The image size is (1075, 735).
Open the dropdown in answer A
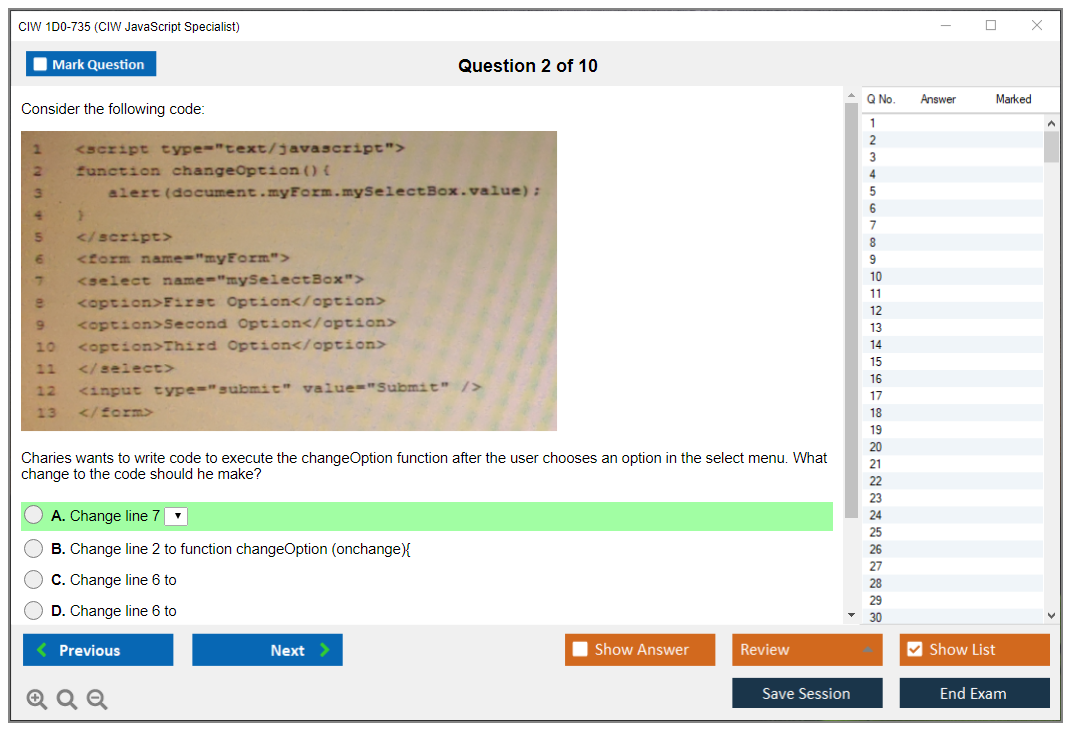coord(176,516)
